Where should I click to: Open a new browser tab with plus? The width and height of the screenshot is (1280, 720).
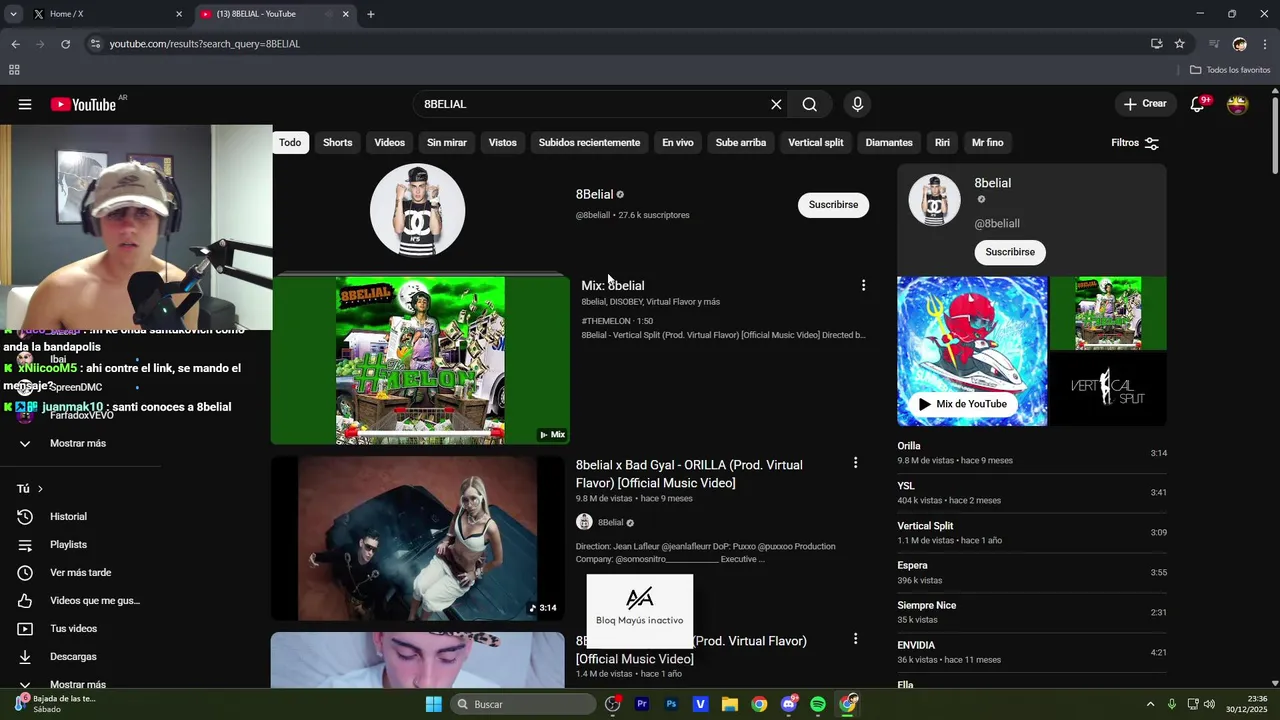(x=371, y=14)
